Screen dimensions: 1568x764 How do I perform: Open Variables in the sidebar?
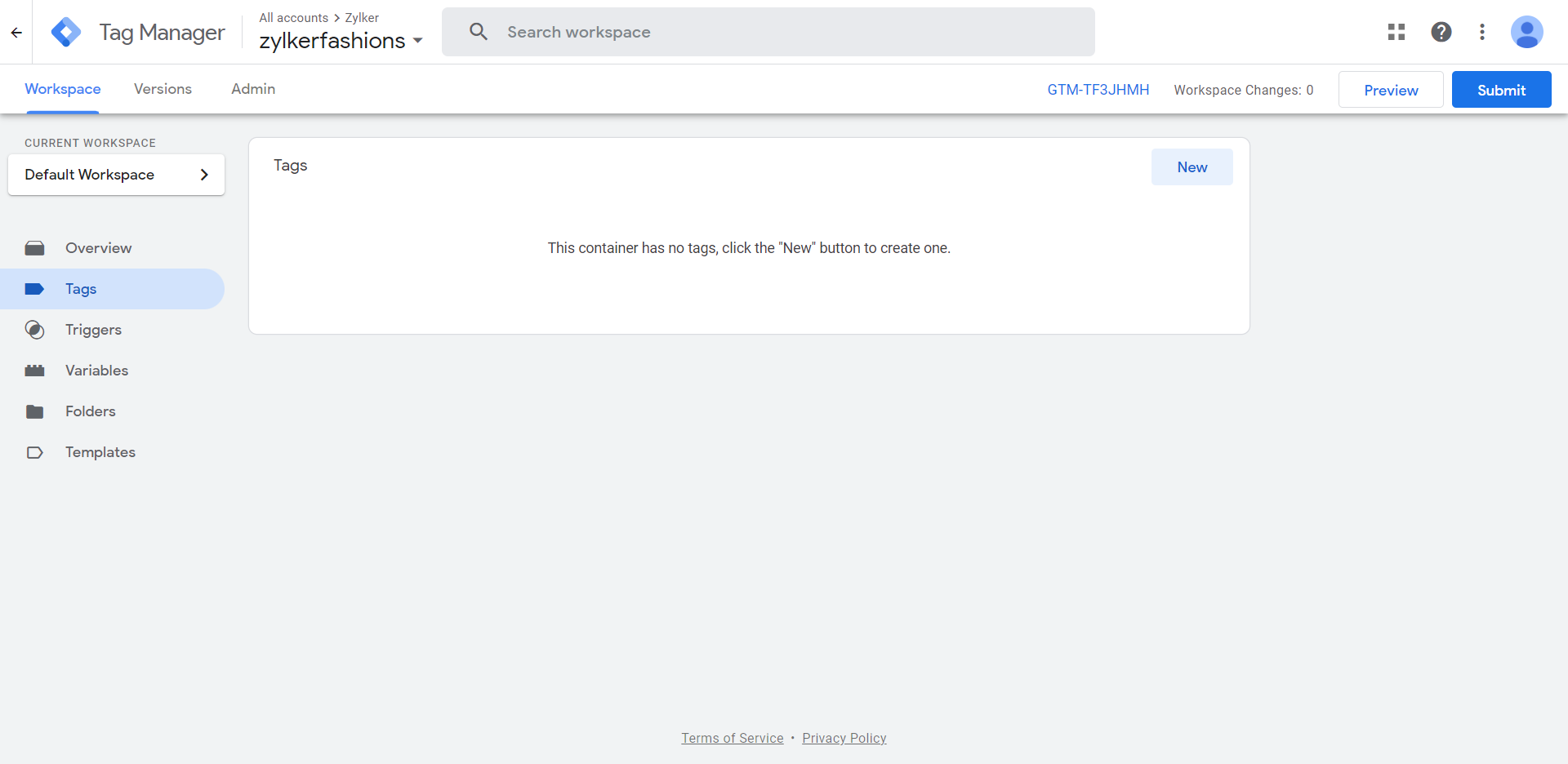click(x=112, y=371)
